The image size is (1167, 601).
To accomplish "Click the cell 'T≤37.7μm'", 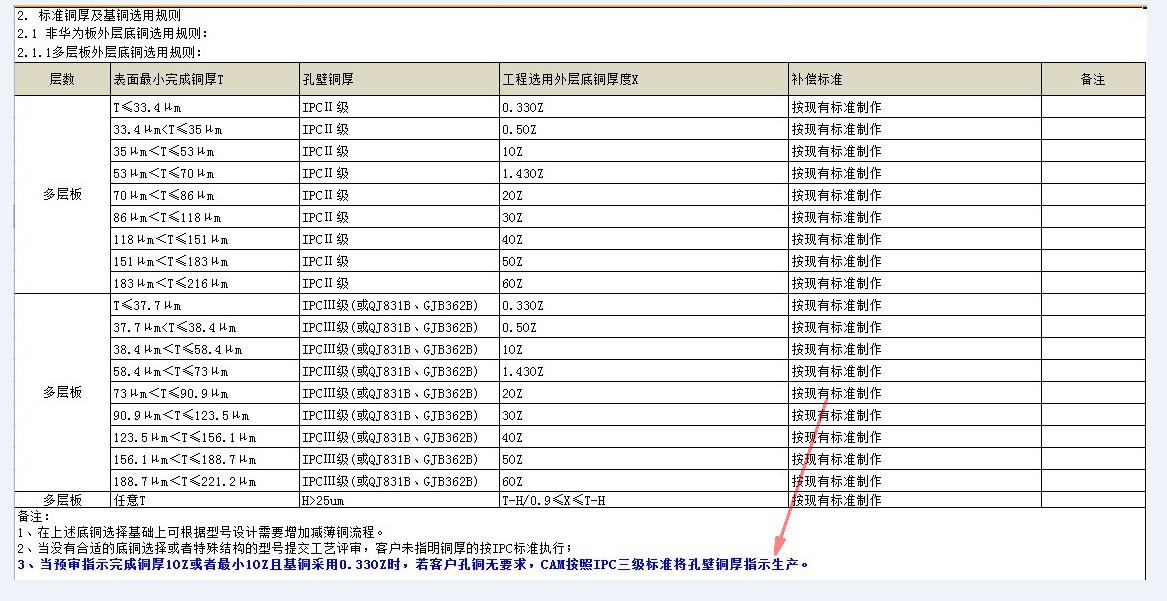I will (205, 305).
